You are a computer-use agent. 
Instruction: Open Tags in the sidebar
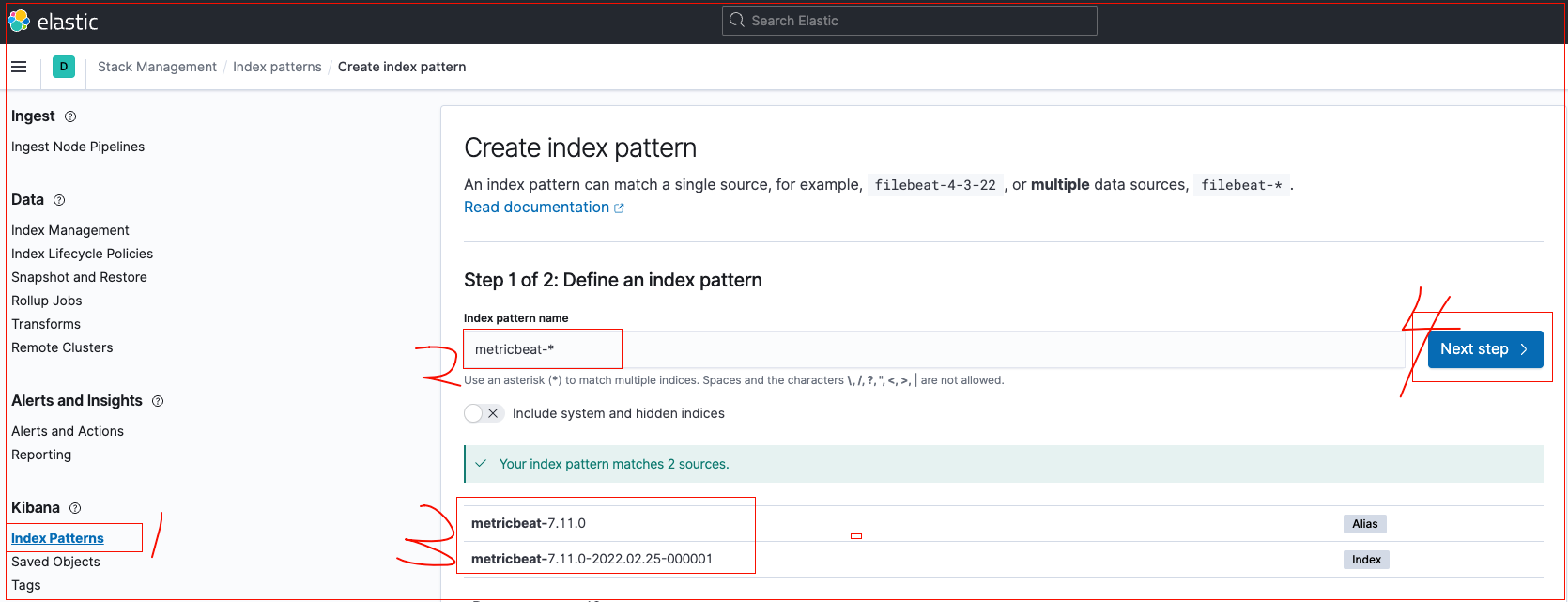coord(26,585)
